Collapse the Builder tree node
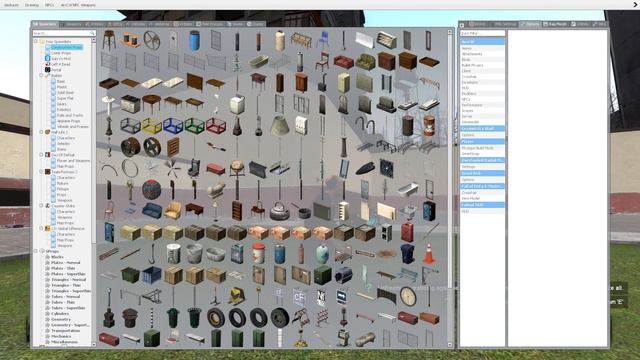Viewport: 640px width, 360px height. coord(41,76)
